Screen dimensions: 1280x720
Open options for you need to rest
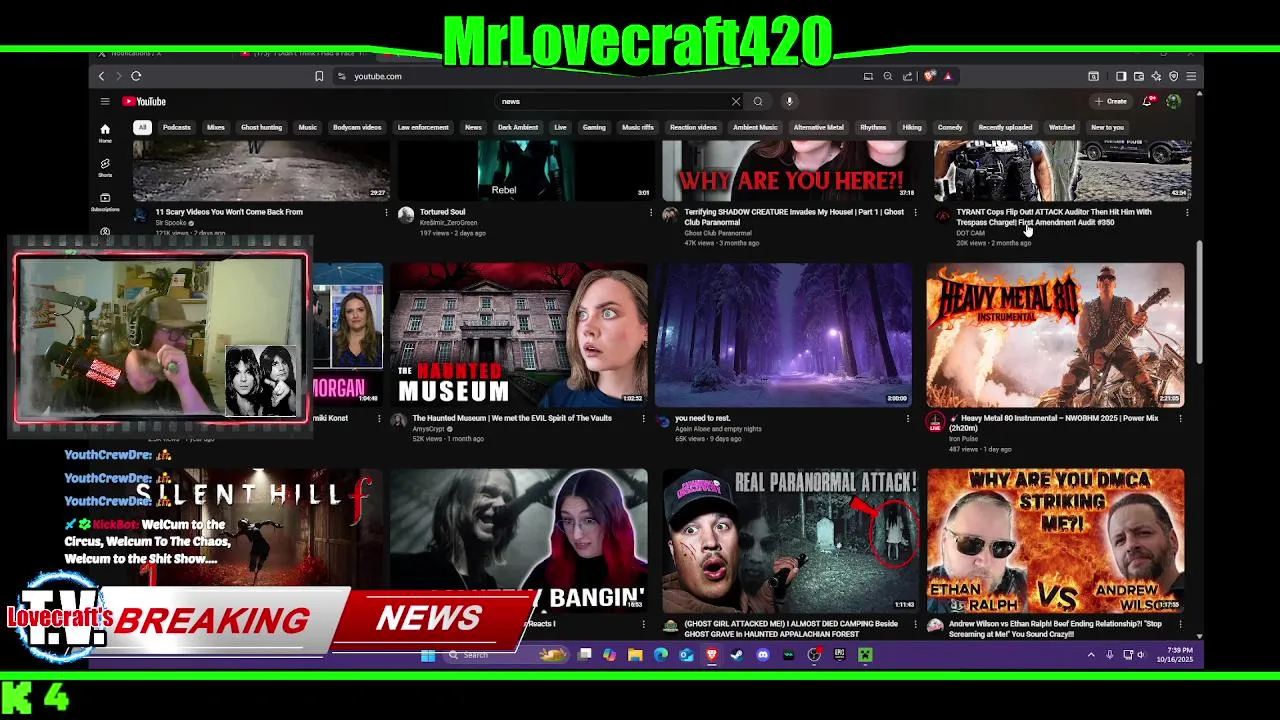(x=908, y=418)
